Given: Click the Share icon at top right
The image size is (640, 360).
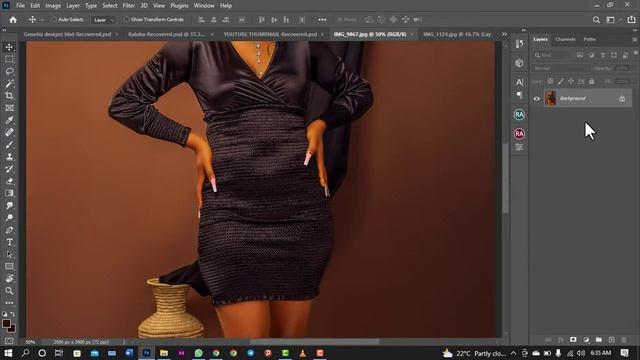Looking at the screenshot, I should click(631, 20).
